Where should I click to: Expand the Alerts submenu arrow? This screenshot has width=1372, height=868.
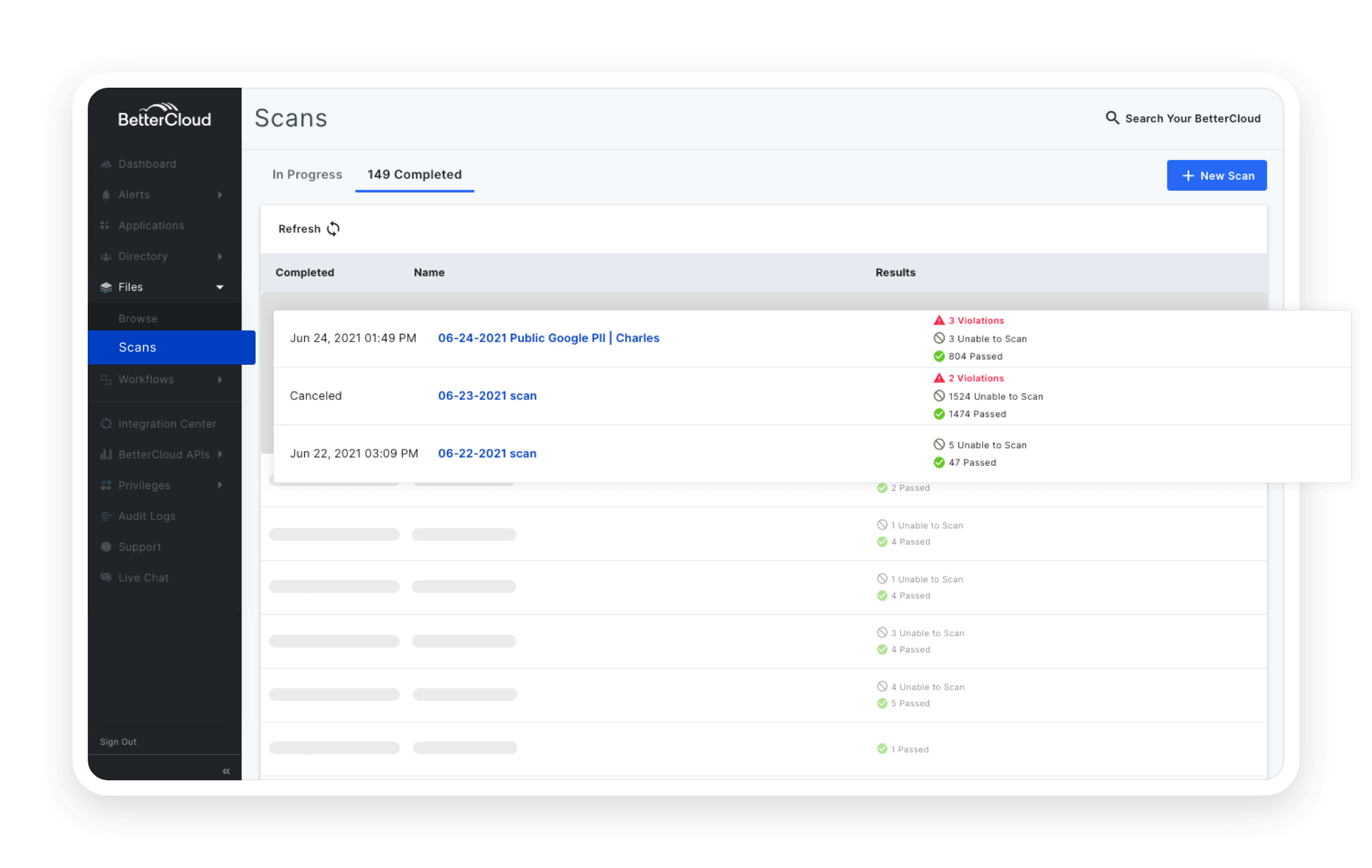click(220, 194)
